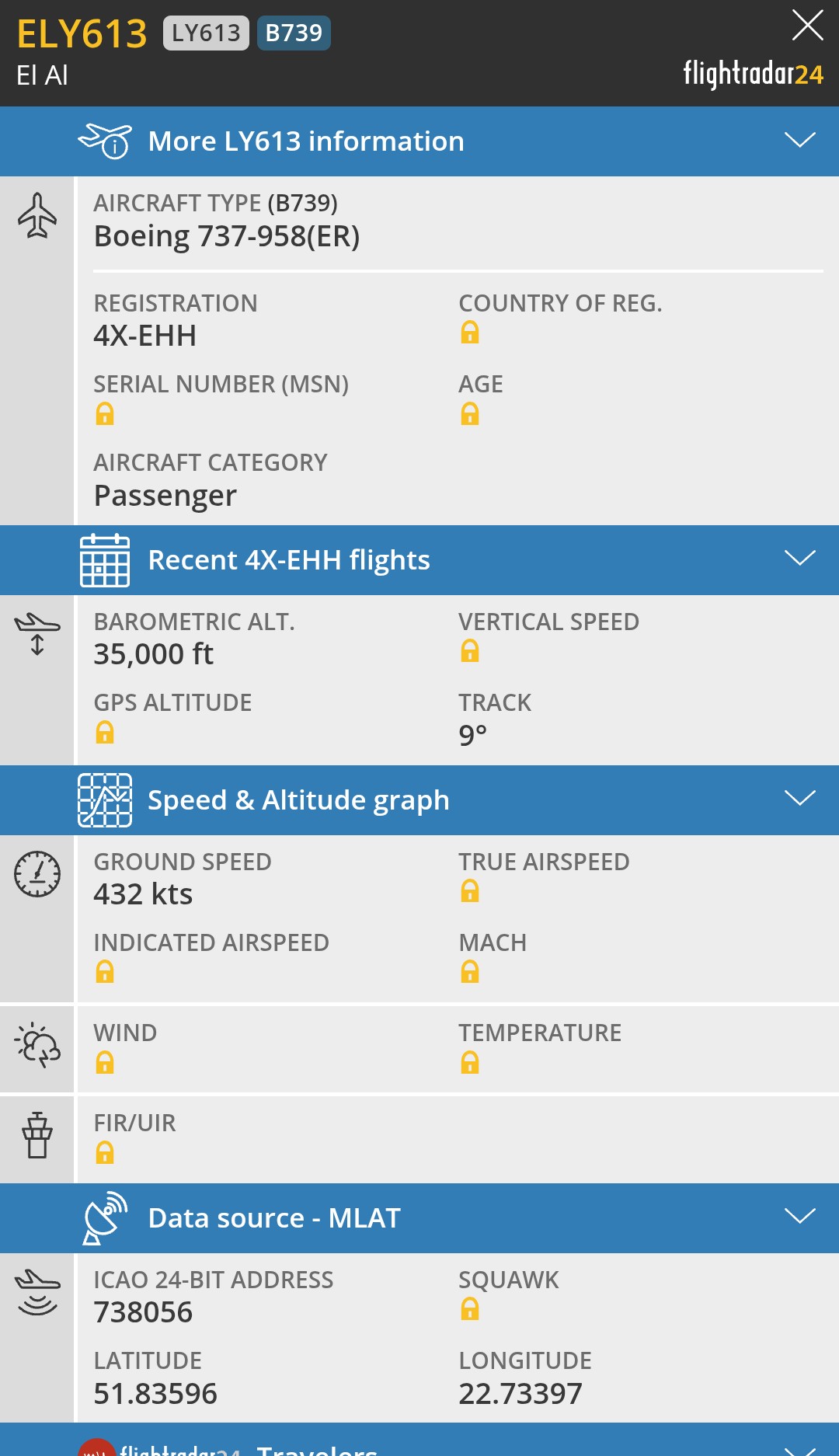
Task: Click the flightradar24 logo
Action: pos(753,74)
